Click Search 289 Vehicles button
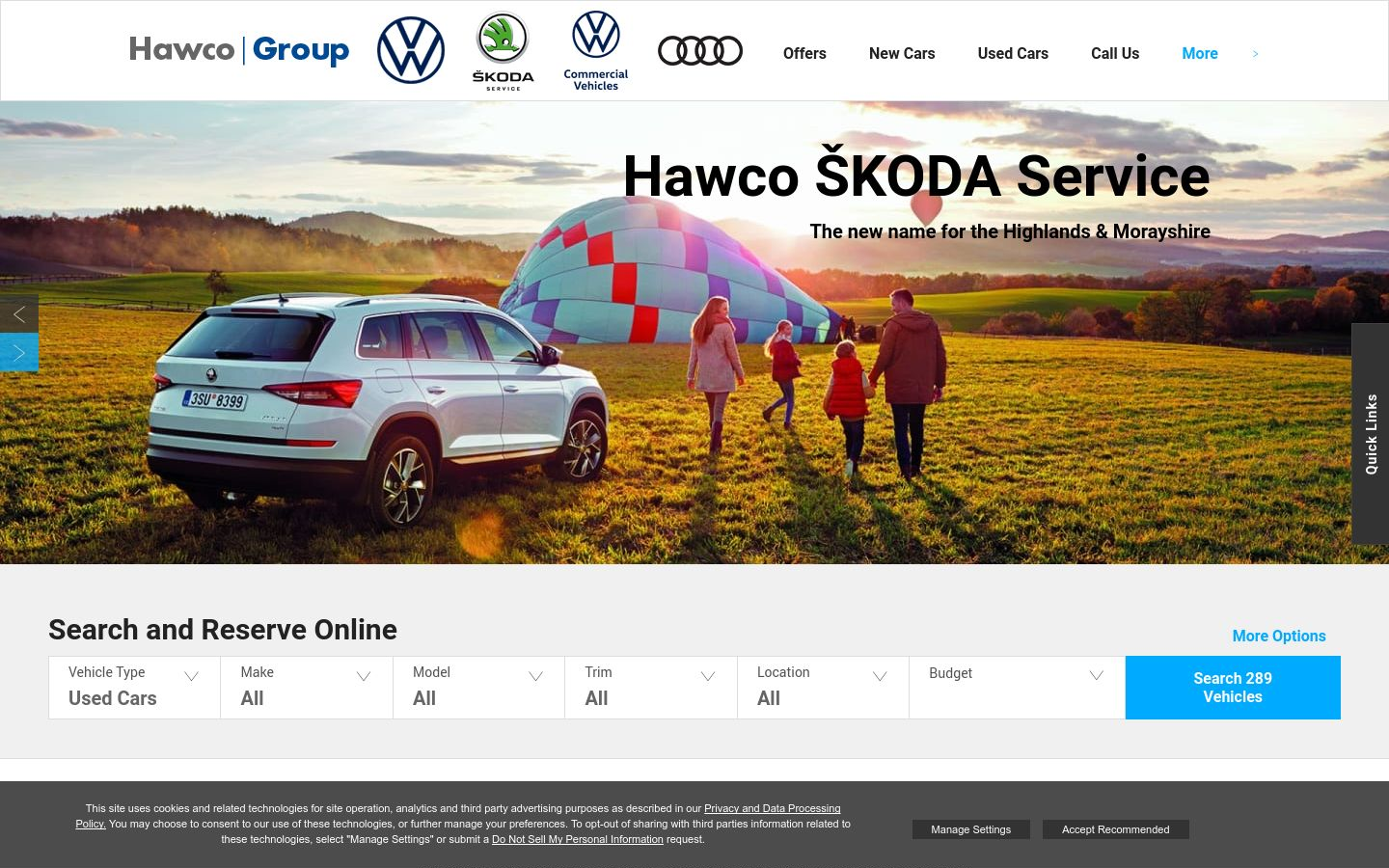The width and height of the screenshot is (1389, 868). (x=1233, y=688)
